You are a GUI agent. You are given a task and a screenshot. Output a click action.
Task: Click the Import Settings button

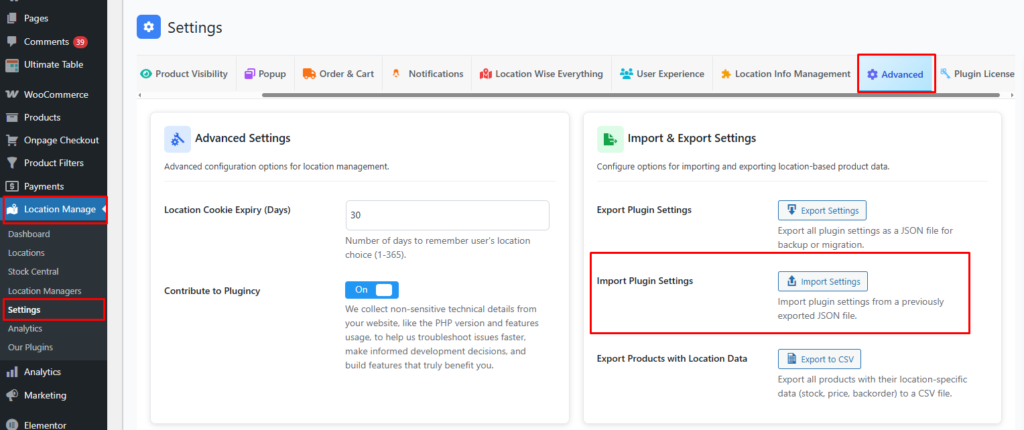point(823,281)
